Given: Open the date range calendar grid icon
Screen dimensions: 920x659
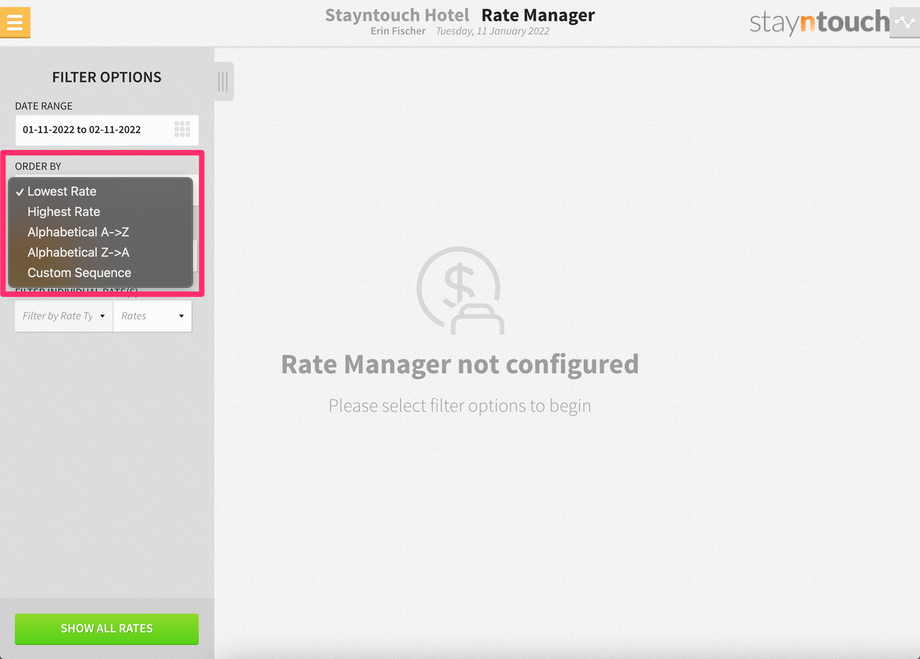Looking at the screenshot, I should 182,130.
